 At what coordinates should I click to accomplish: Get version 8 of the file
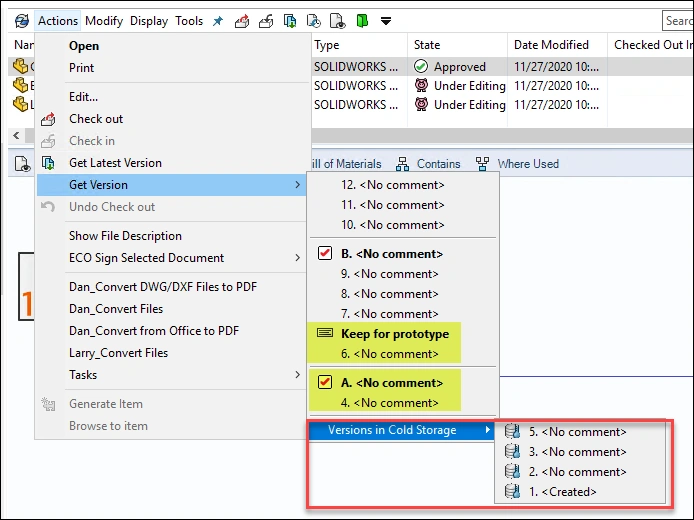click(x=389, y=294)
